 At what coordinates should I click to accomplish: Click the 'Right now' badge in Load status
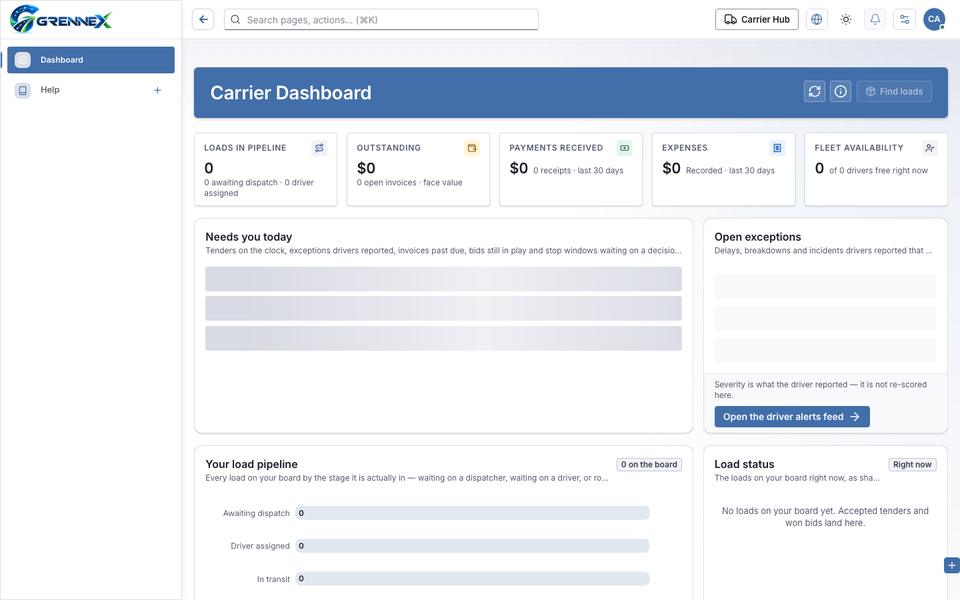(912, 465)
